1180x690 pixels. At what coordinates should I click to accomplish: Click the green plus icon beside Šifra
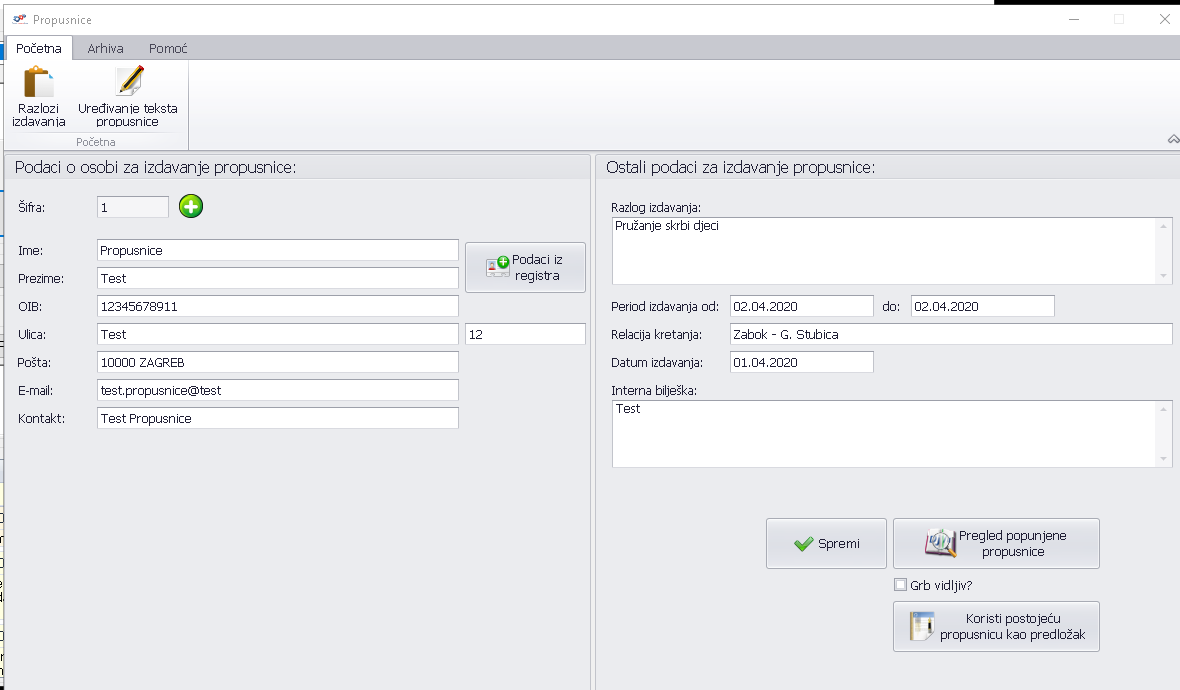point(190,207)
